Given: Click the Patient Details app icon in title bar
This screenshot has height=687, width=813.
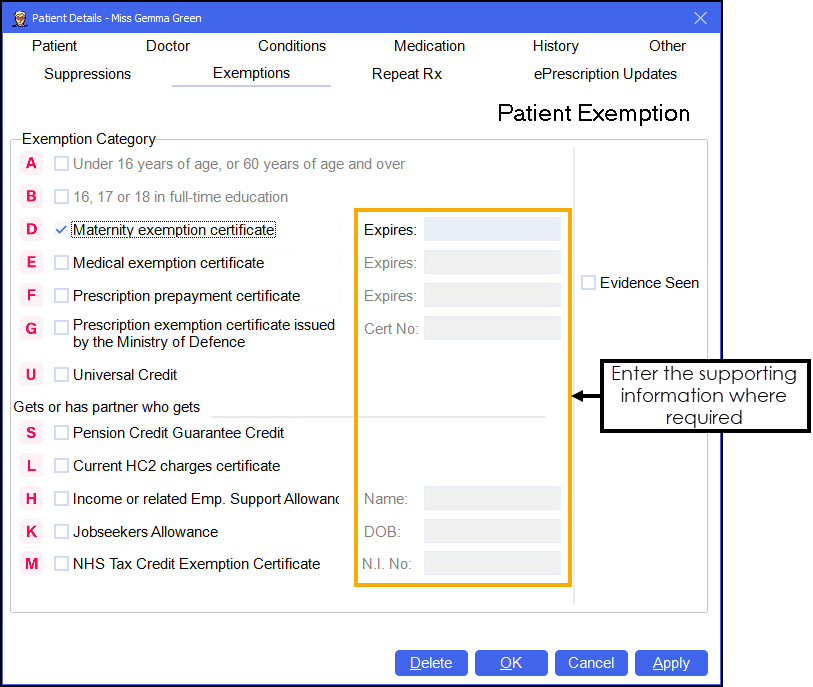Looking at the screenshot, I should (18, 18).
